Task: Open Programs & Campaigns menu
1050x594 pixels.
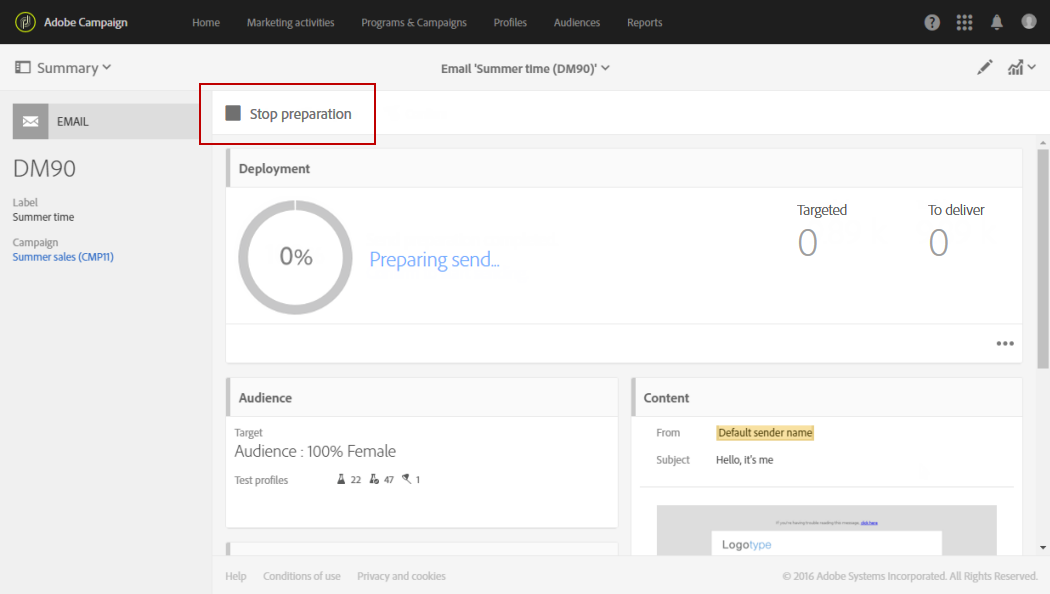Action: click(x=414, y=23)
